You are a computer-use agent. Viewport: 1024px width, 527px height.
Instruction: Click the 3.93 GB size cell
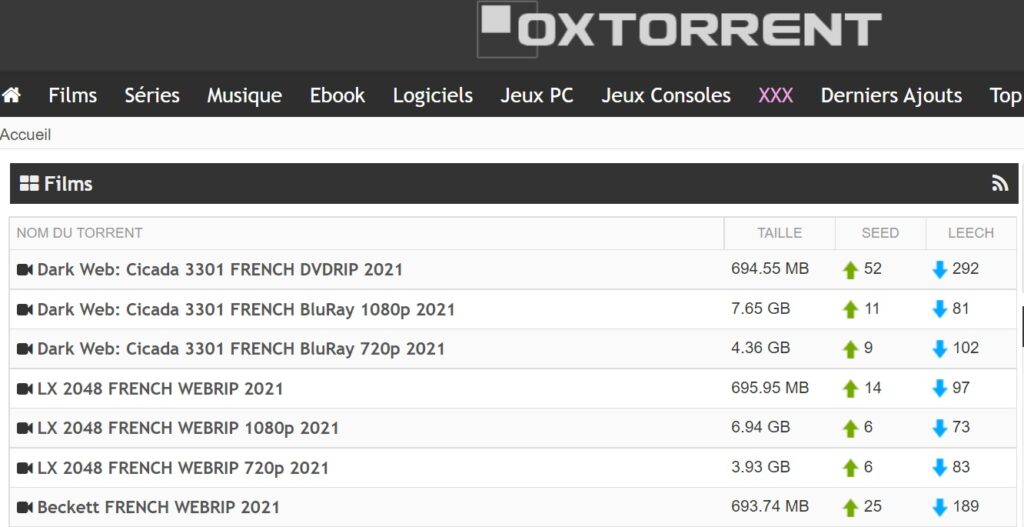click(x=761, y=467)
